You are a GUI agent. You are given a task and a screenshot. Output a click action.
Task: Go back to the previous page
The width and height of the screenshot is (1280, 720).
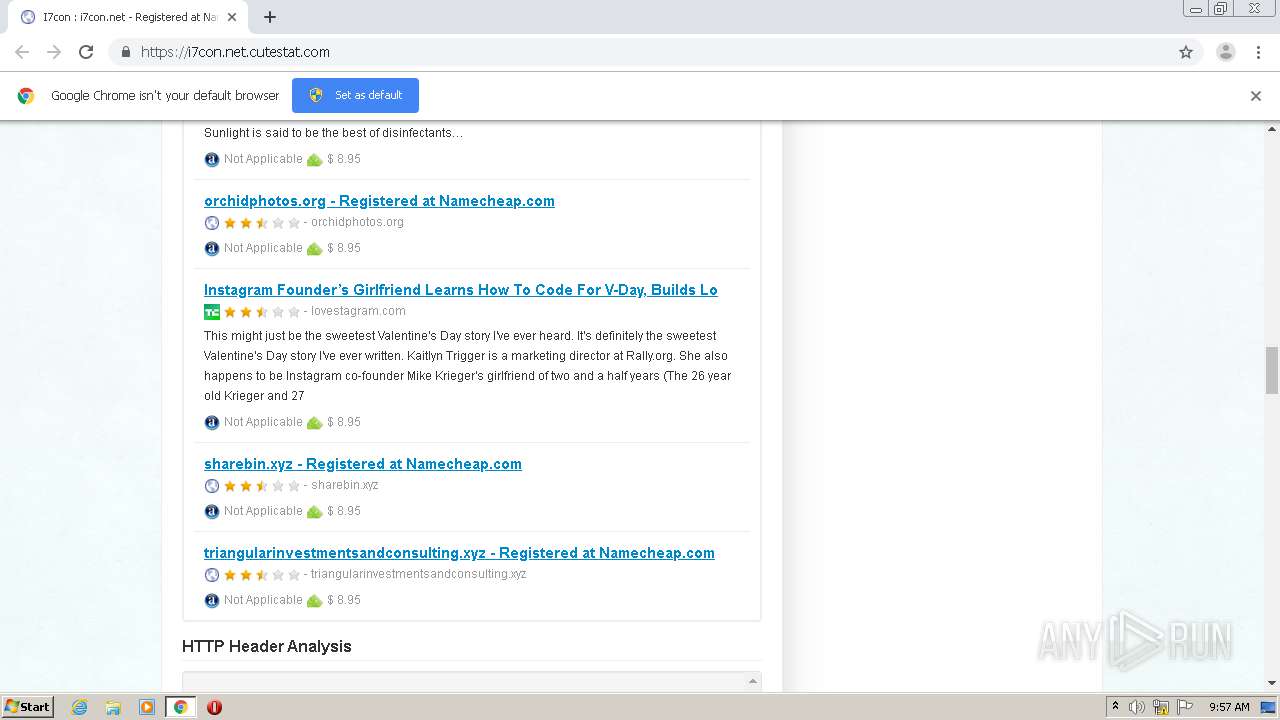pyautogui.click(x=22, y=52)
